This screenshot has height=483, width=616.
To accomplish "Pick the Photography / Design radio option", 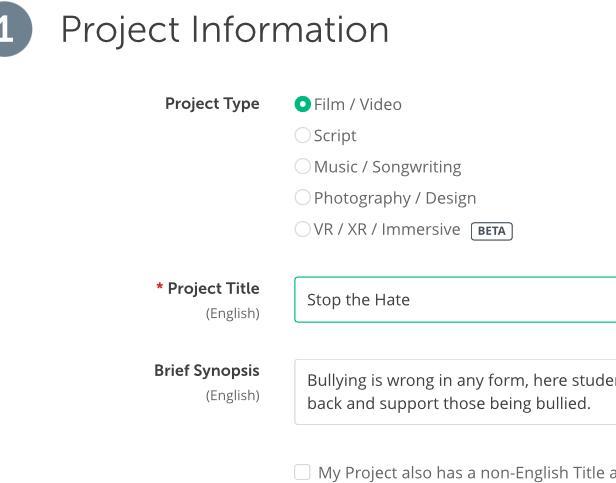I will 303,198.
